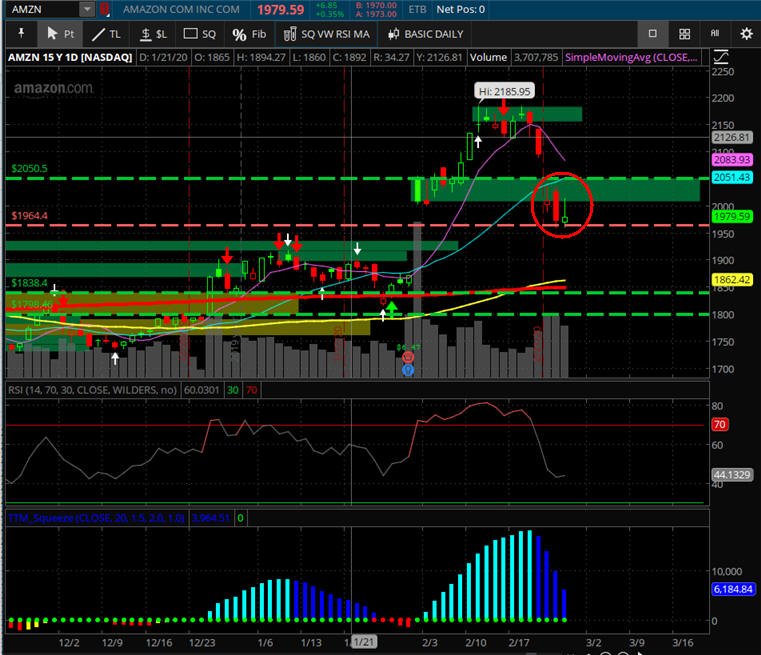Image resolution: width=761 pixels, height=655 pixels.
Task: Click the $1838.4 price level label
Action: [30, 283]
